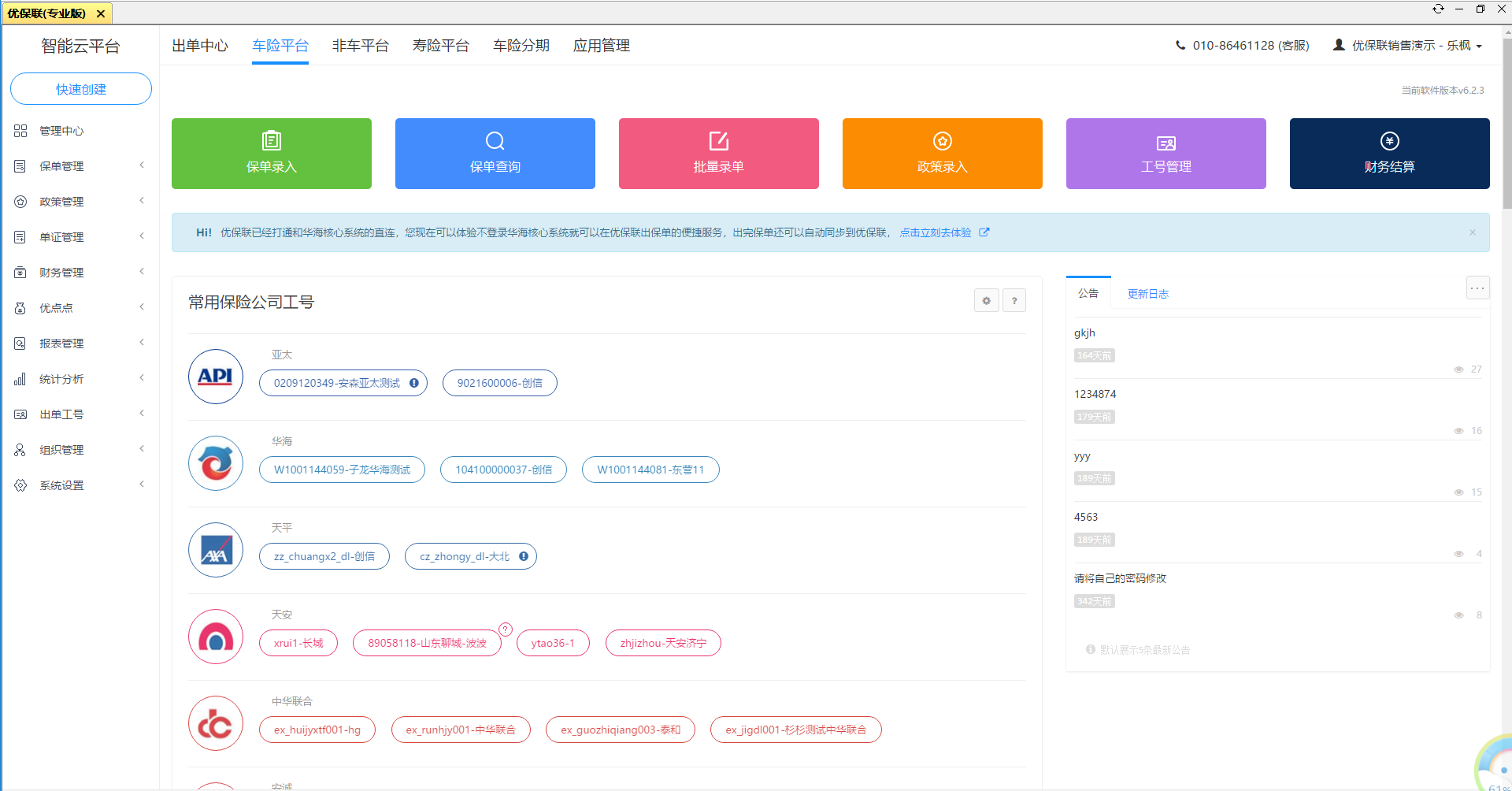Open the 管理中心 sidebar icon
The height and width of the screenshot is (791, 1512).
click(x=20, y=131)
